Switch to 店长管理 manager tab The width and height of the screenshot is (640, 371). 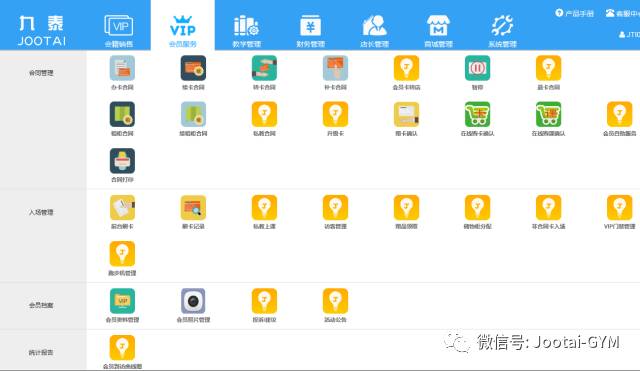pos(374,31)
